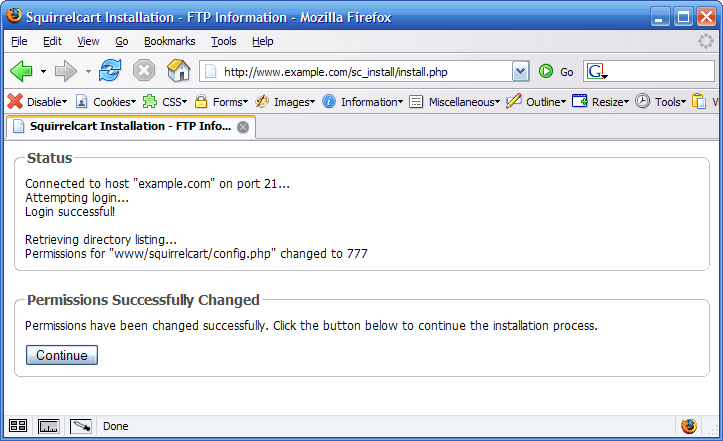
Task: Open the Outline toolbar menu
Action: point(536,101)
